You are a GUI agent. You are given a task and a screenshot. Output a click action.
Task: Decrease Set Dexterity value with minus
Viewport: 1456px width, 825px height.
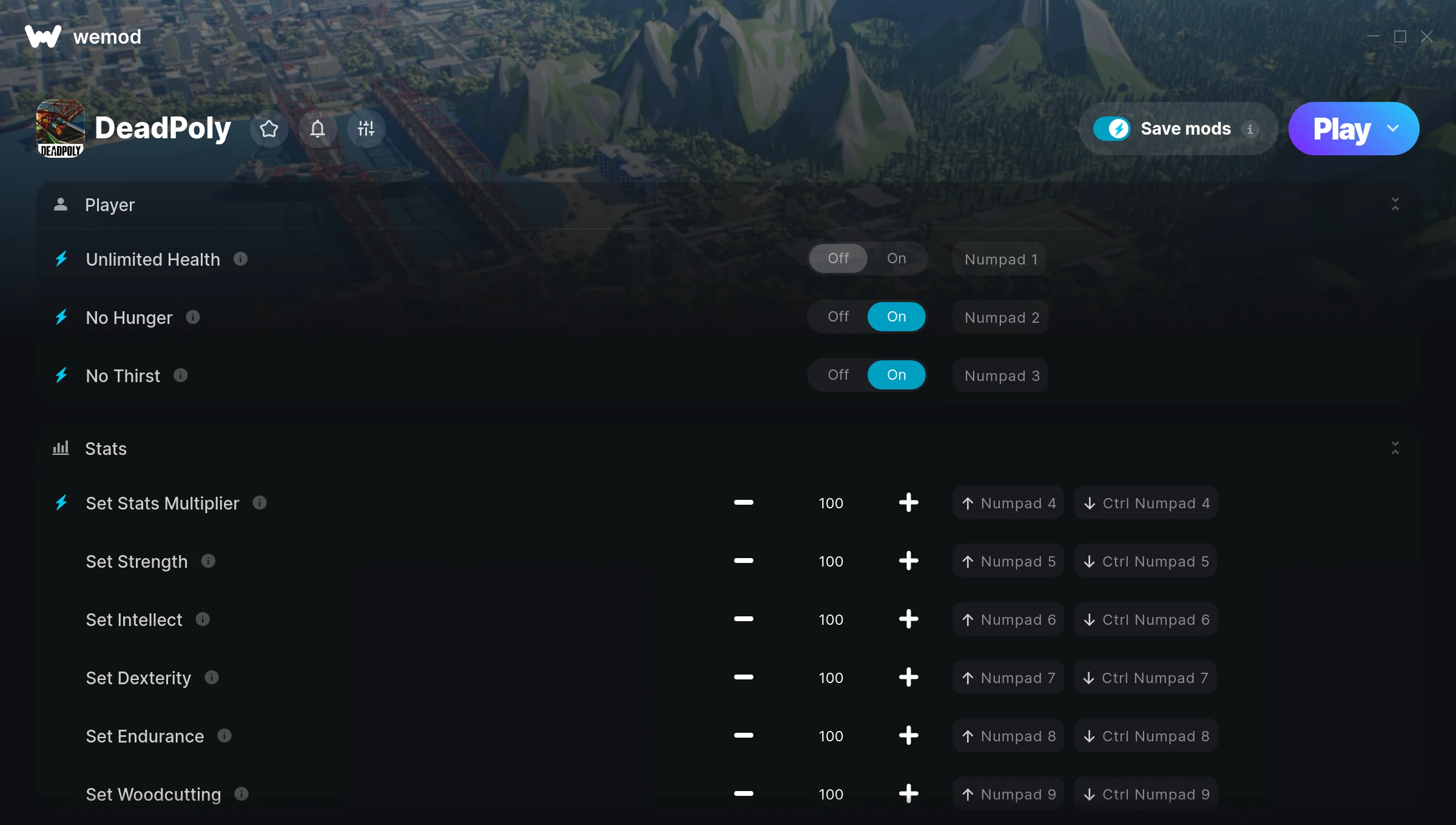click(x=743, y=677)
